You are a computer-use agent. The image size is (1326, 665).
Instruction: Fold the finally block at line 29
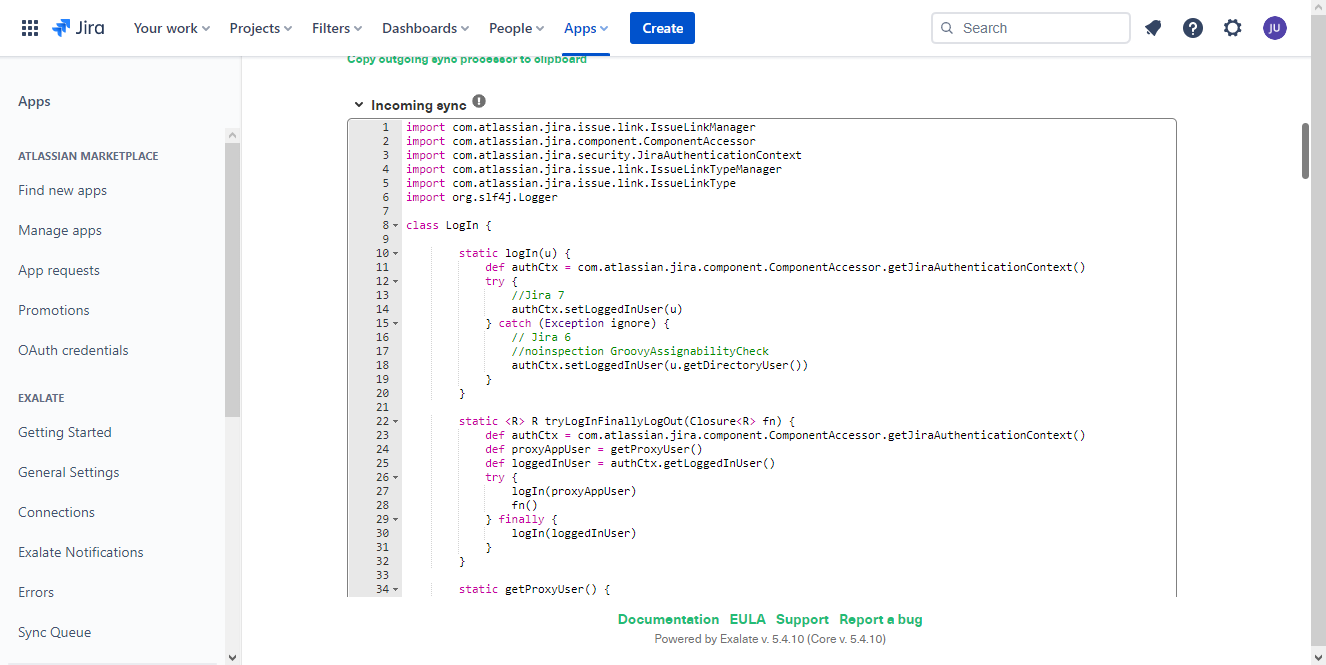point(396,520)
